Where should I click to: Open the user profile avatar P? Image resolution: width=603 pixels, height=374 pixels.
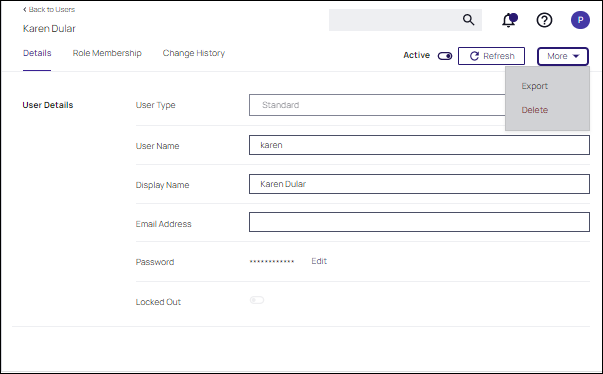click(580, 20)
